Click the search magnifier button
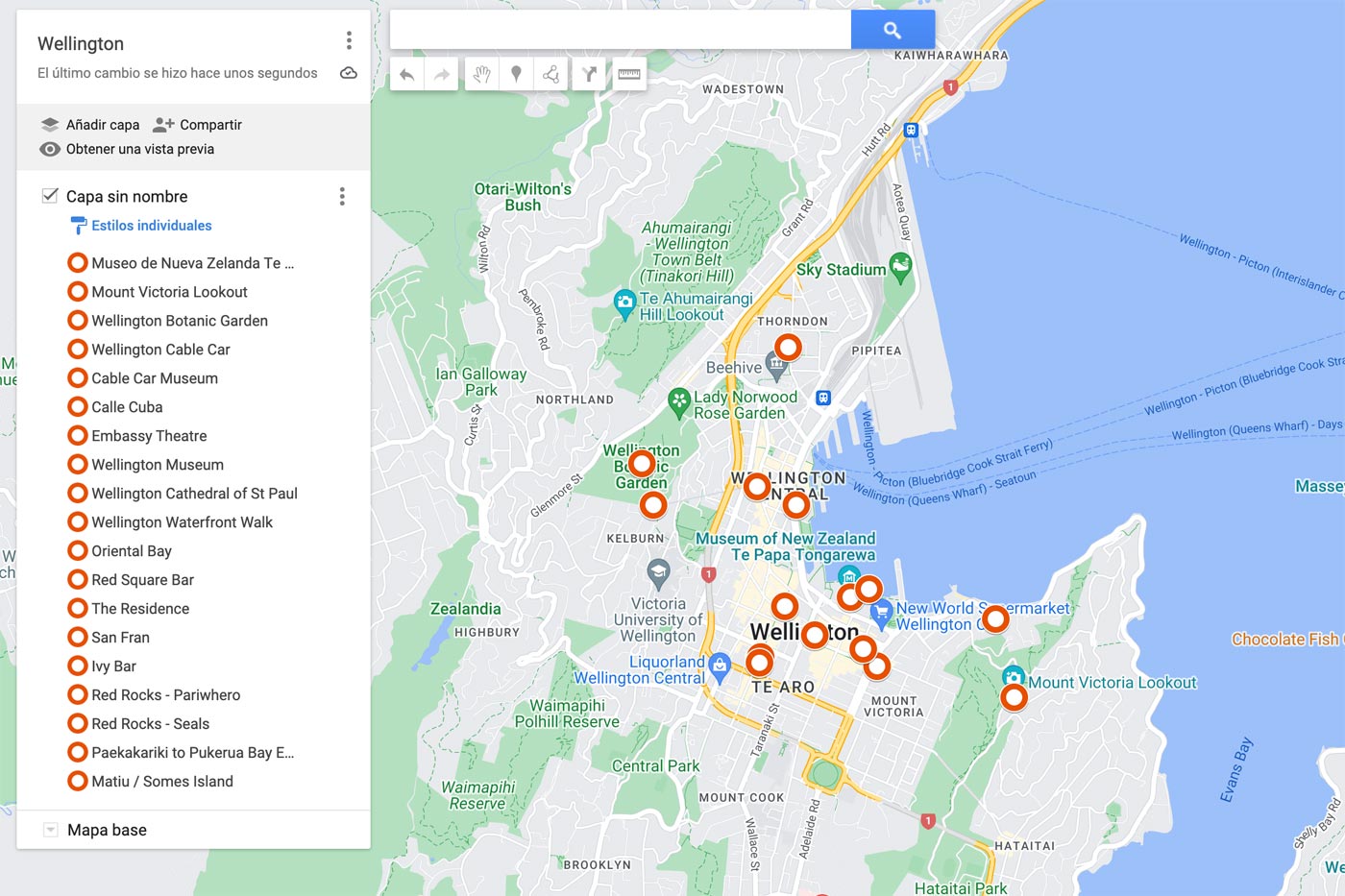 892,29
